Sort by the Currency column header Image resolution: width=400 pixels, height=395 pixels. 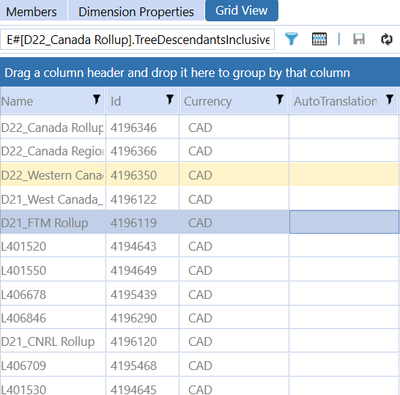pos(208,101)
